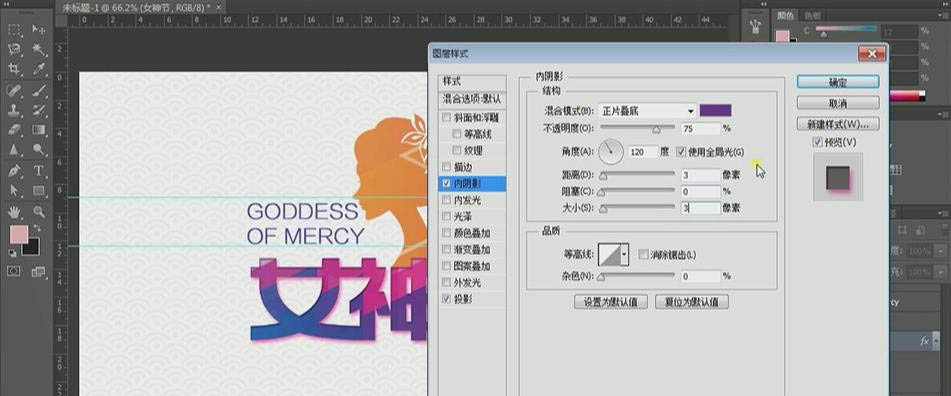Image resolution: width=951 pixels, height=396 pixels.
Task: Toggle 使用全局光 (Use Global Light) checkbox
Action: point(681,152)
